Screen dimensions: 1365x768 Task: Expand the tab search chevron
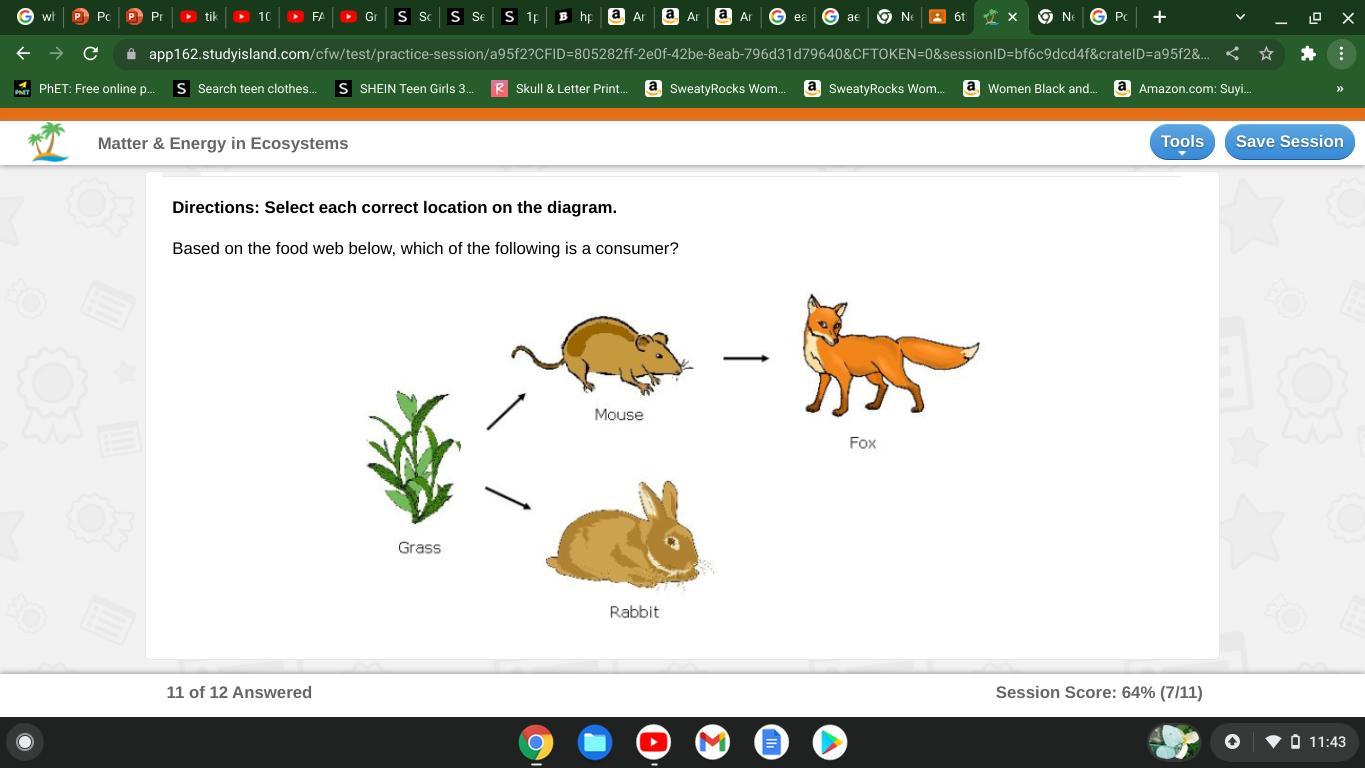(1240, 17)
